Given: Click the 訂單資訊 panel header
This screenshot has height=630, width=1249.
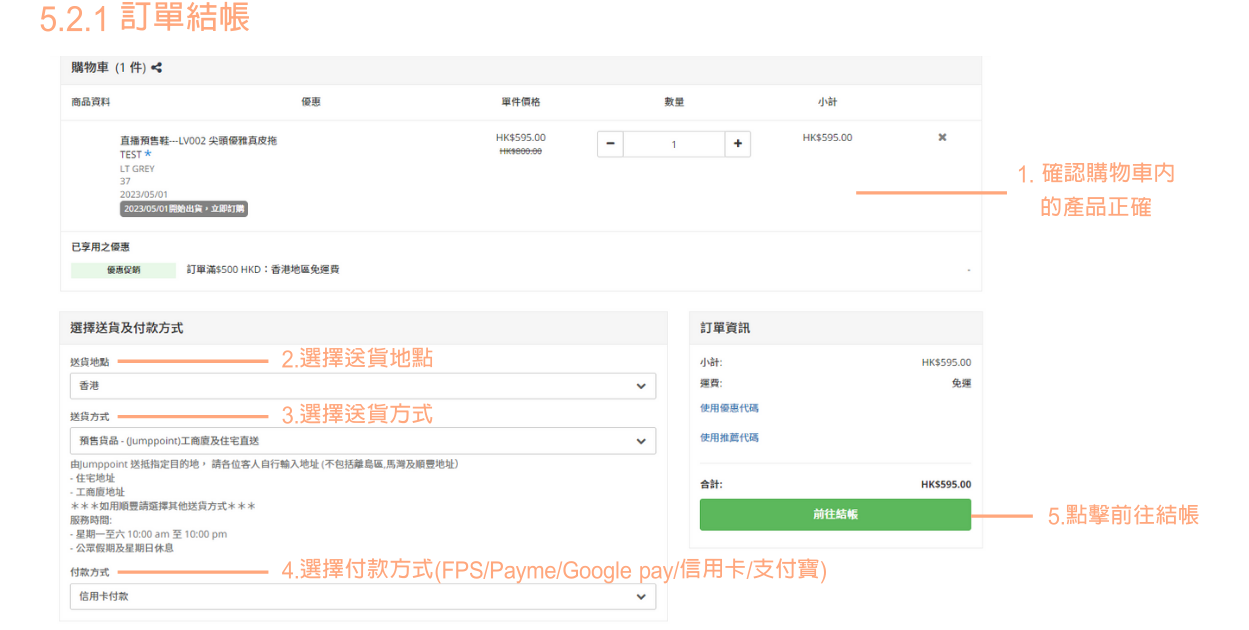Looking at the screenshot, I should click(725, 328).
